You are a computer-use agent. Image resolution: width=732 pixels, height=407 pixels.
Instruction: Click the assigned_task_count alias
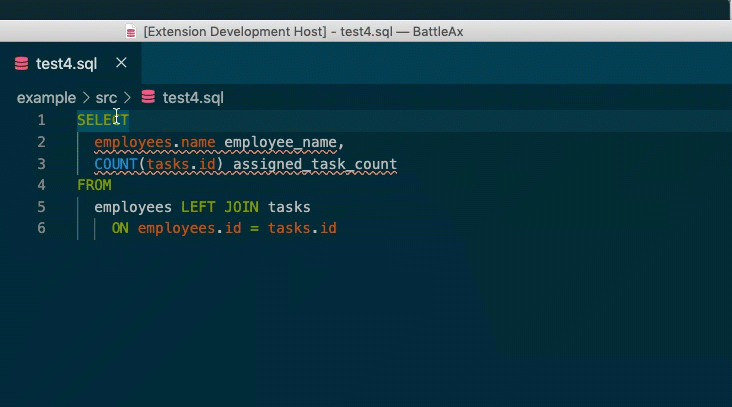tap(315, 164)
